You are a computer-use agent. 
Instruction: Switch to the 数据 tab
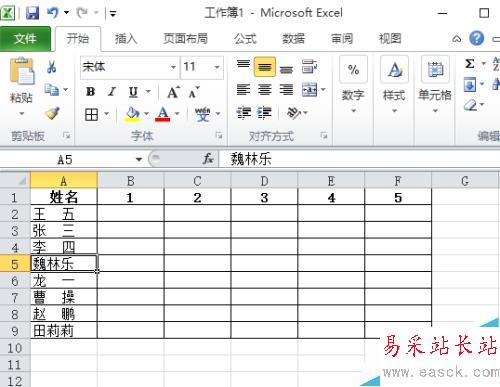click(293, 39)
